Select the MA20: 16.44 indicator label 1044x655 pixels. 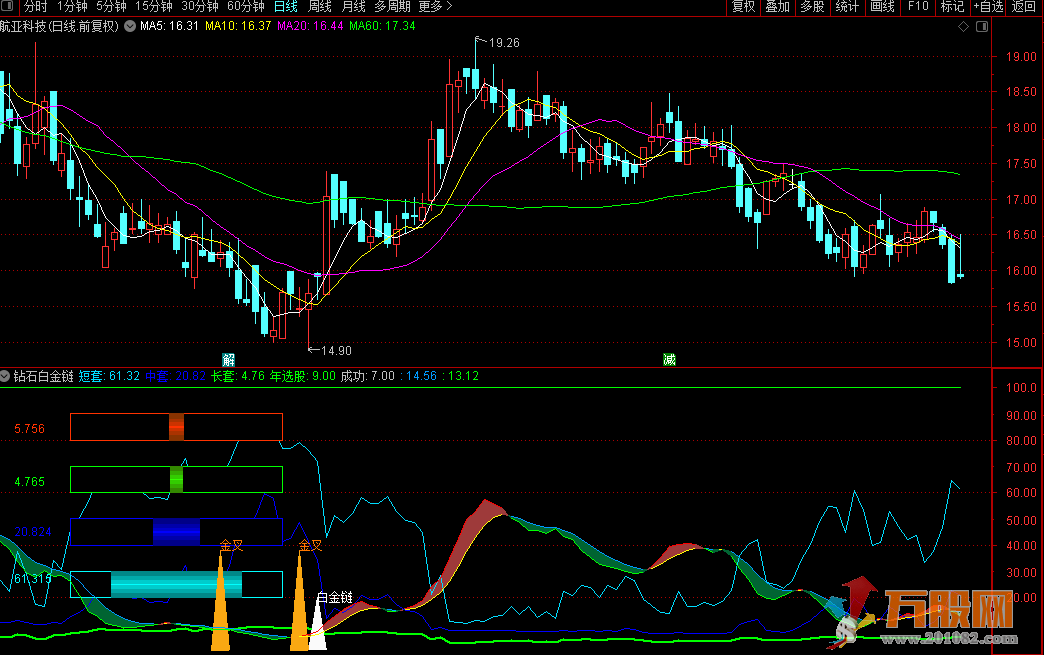click(310, 26)
